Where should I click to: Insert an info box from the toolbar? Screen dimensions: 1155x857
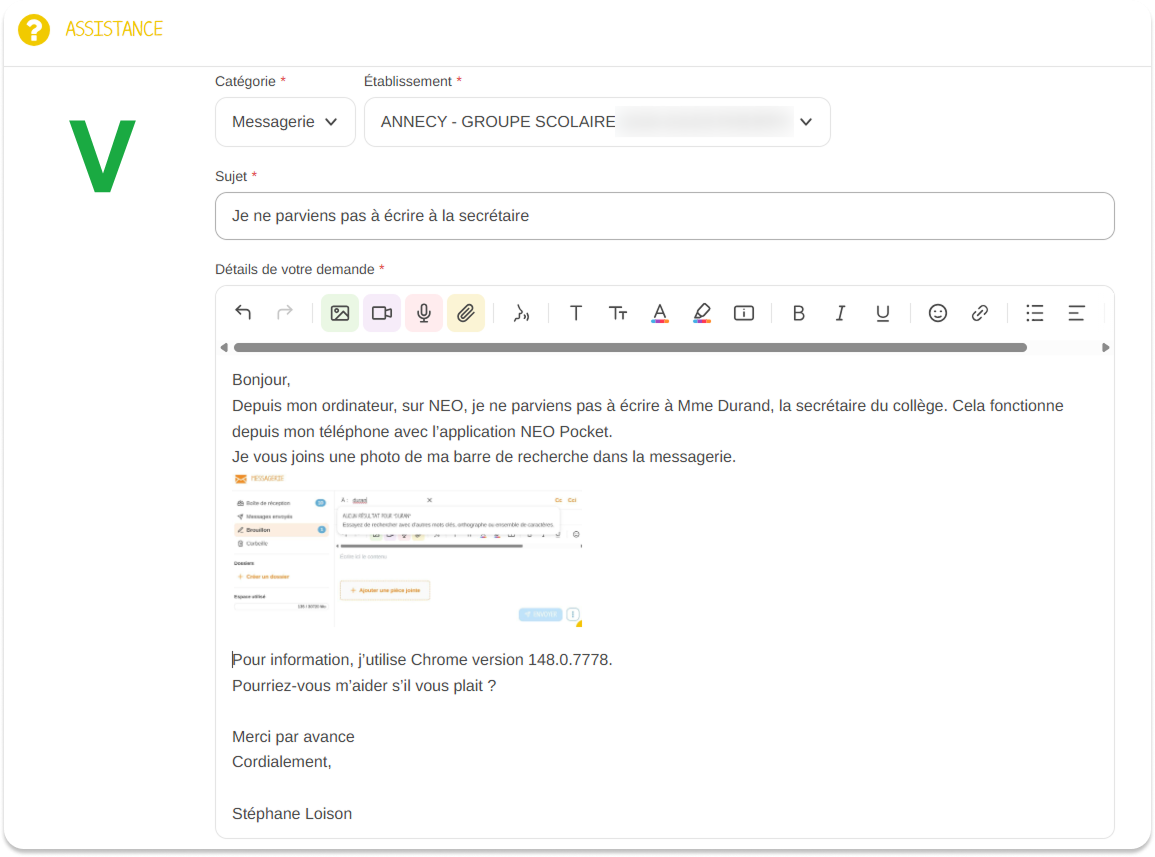(744, 313)
